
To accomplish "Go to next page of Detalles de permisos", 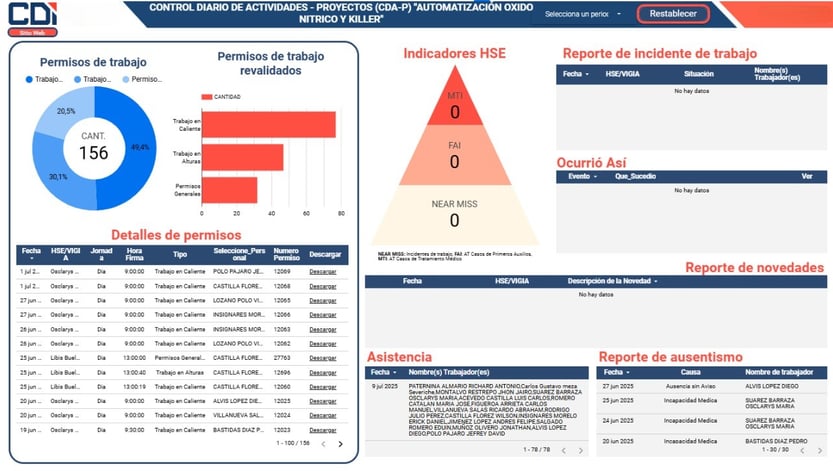I will (341, 444).
